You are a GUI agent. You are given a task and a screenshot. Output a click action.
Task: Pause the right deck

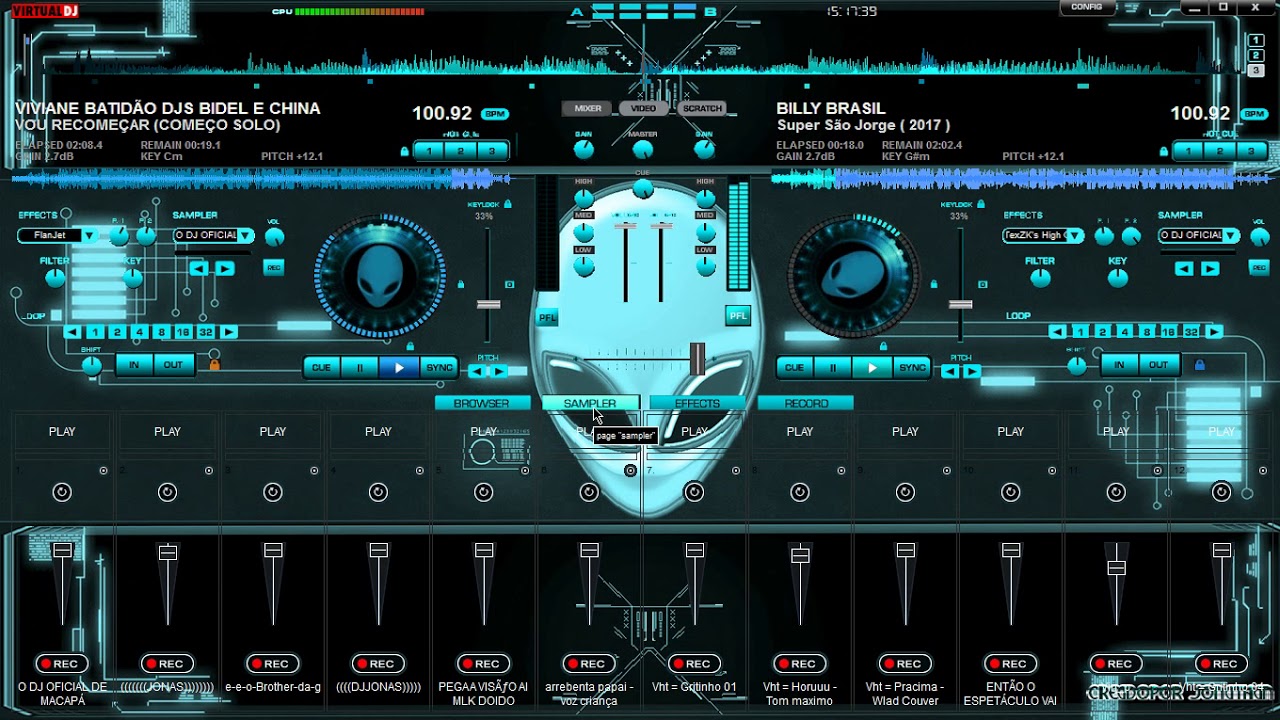[833, 367]
